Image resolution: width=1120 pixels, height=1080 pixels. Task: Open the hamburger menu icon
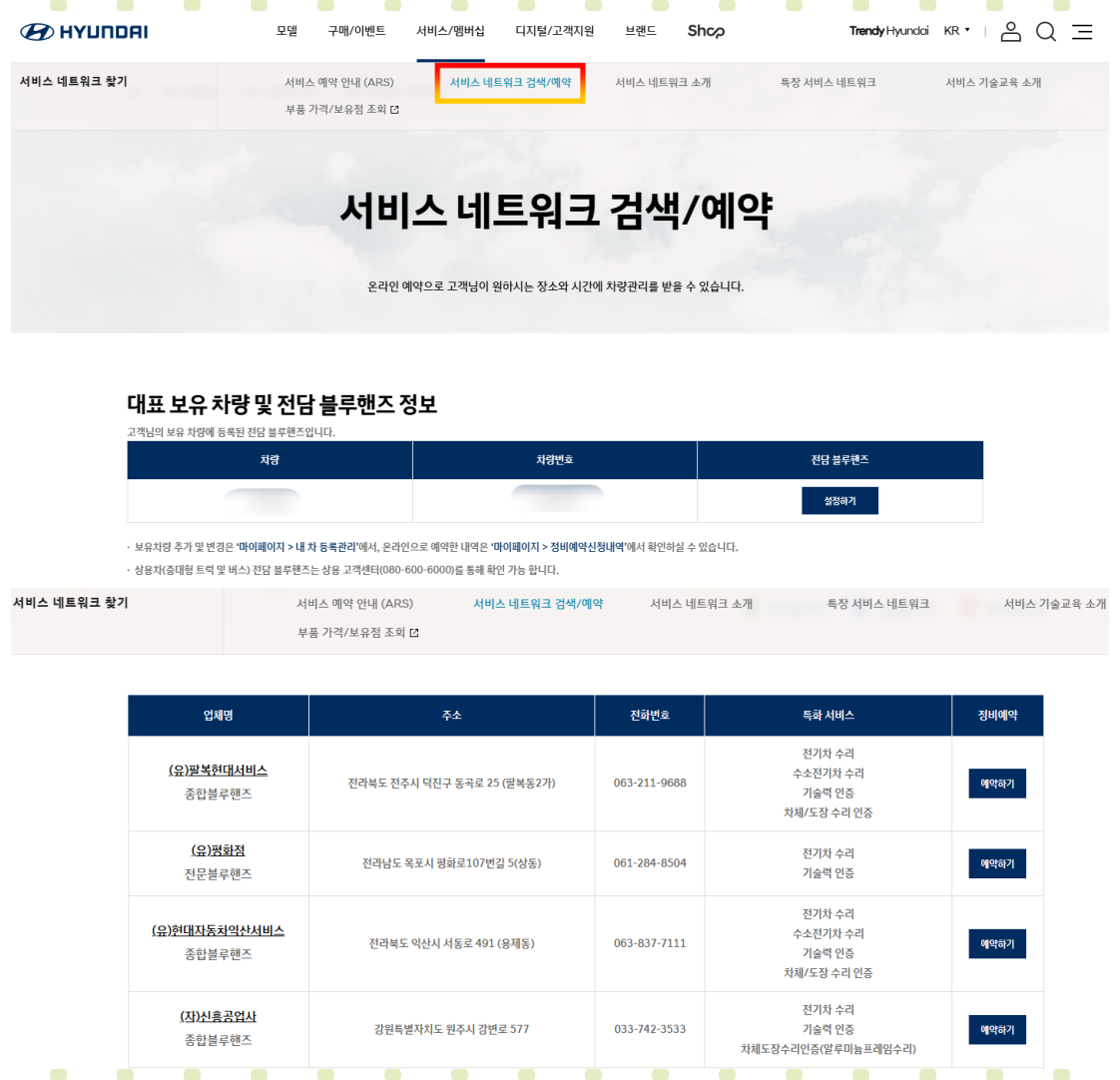[1081, 31]
